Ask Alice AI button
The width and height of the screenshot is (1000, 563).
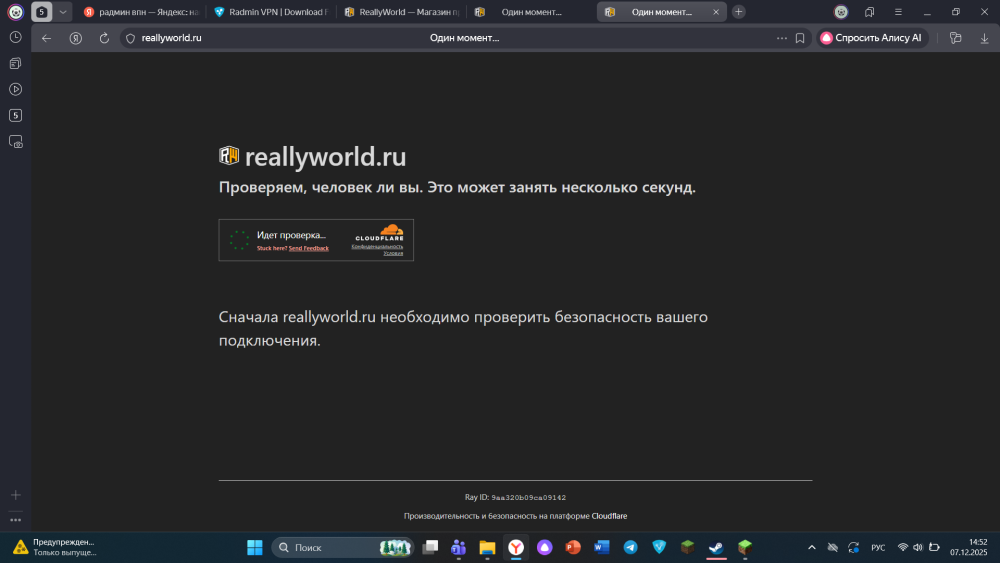point(872,38)
